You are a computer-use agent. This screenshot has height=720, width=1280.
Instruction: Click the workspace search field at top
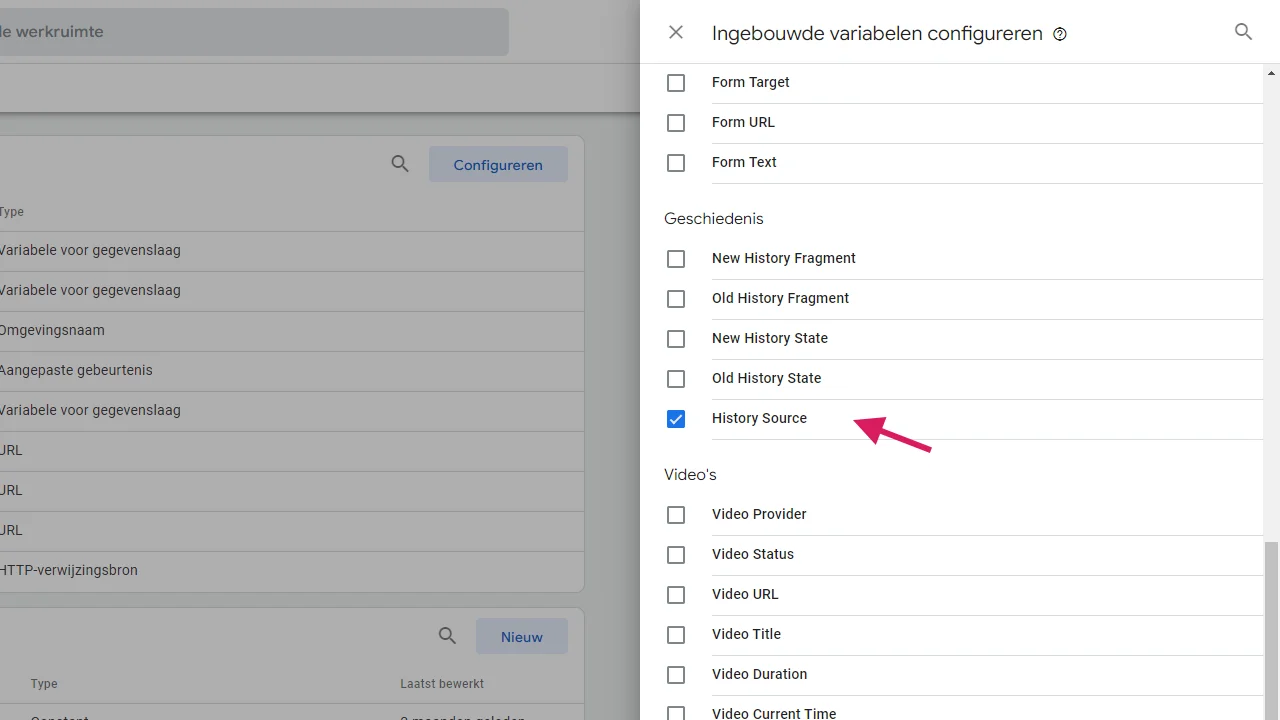[x=252, y=32]
